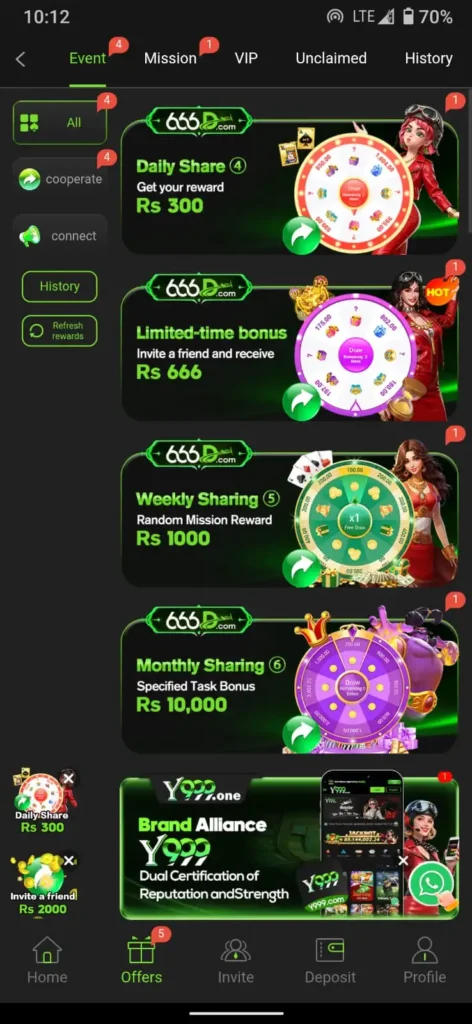Switch to the Mission tab
472x1024 pixels.
(170, 58)
